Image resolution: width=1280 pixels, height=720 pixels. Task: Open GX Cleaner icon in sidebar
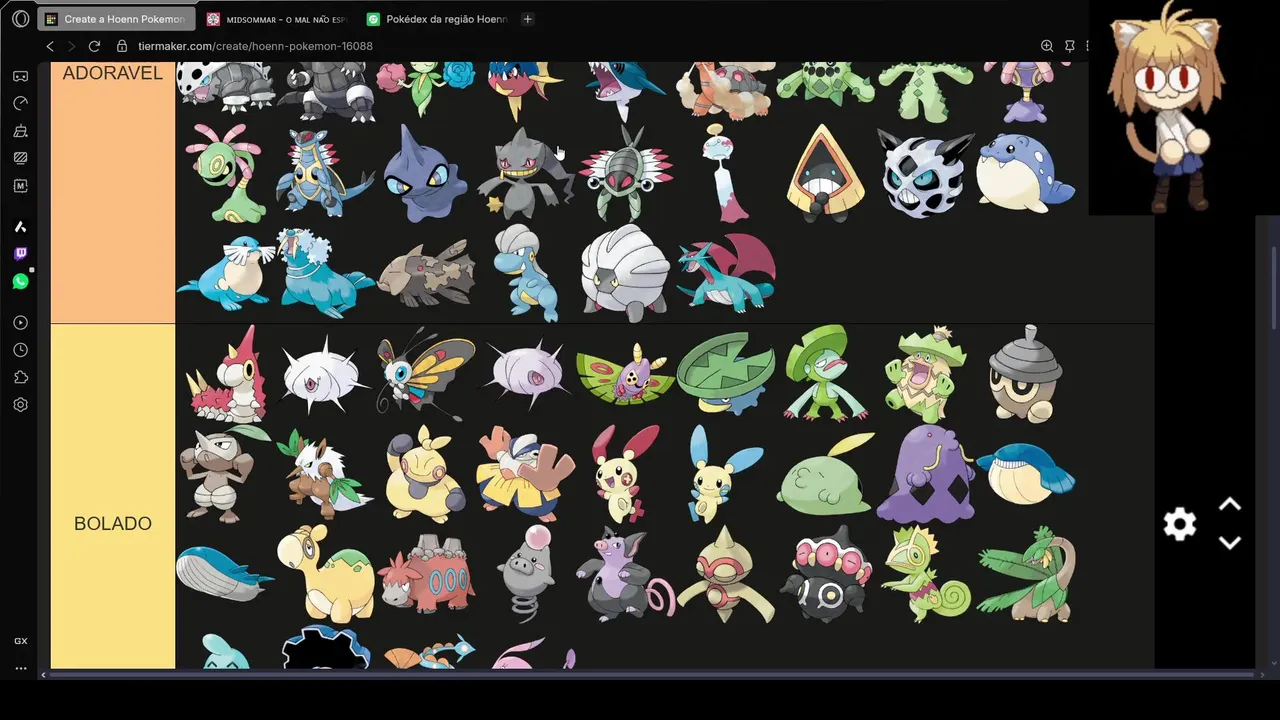tap(20, 131)
